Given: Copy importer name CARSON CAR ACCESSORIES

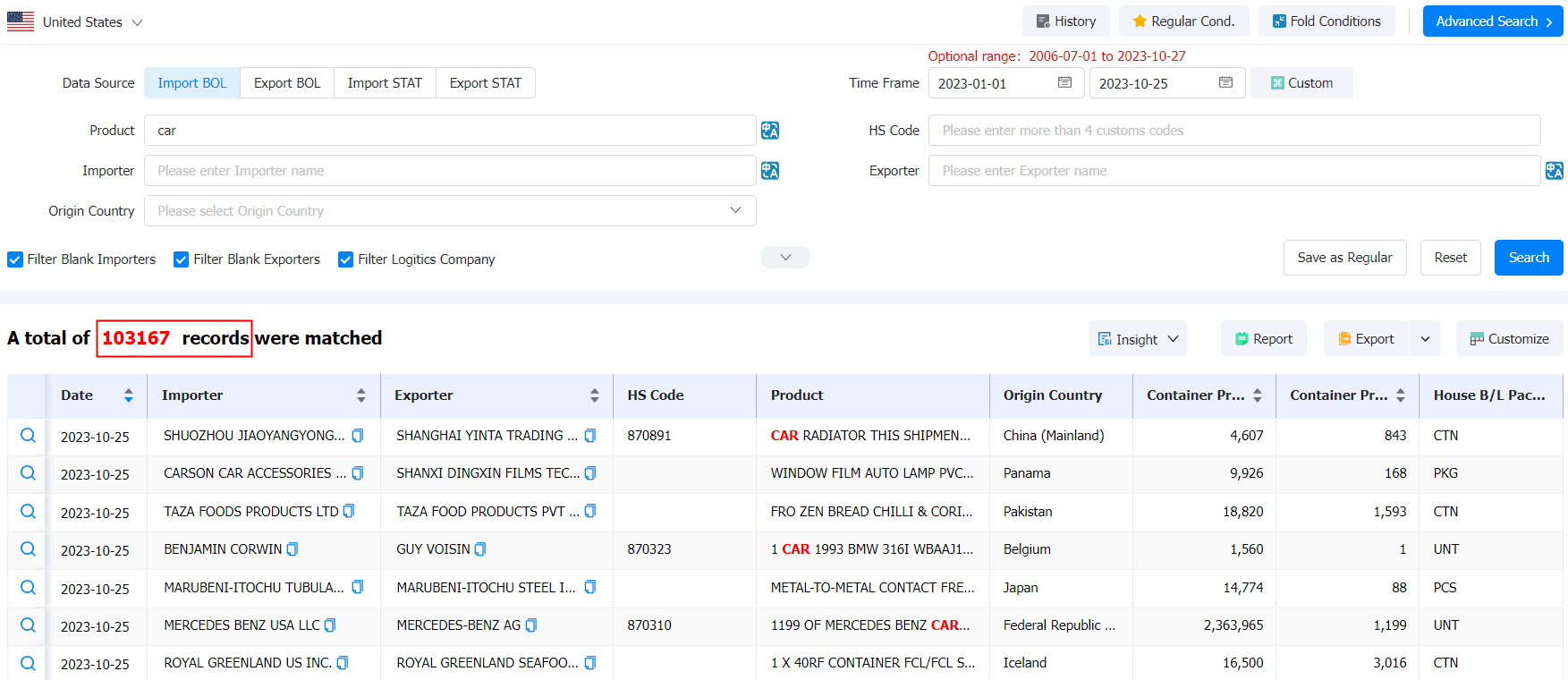Looking at the screenshot, I should coord(358,473).
